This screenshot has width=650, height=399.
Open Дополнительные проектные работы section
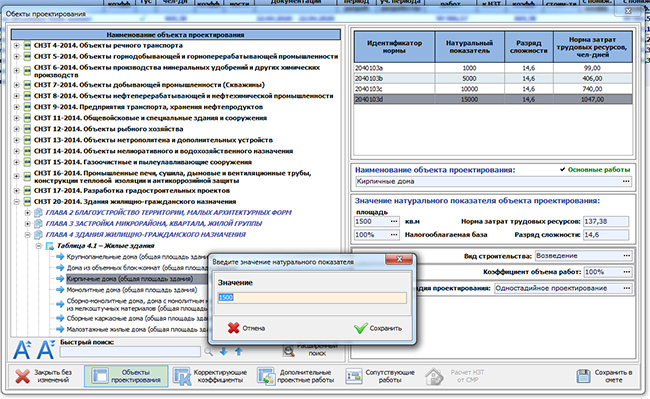(x=296, y=376)
